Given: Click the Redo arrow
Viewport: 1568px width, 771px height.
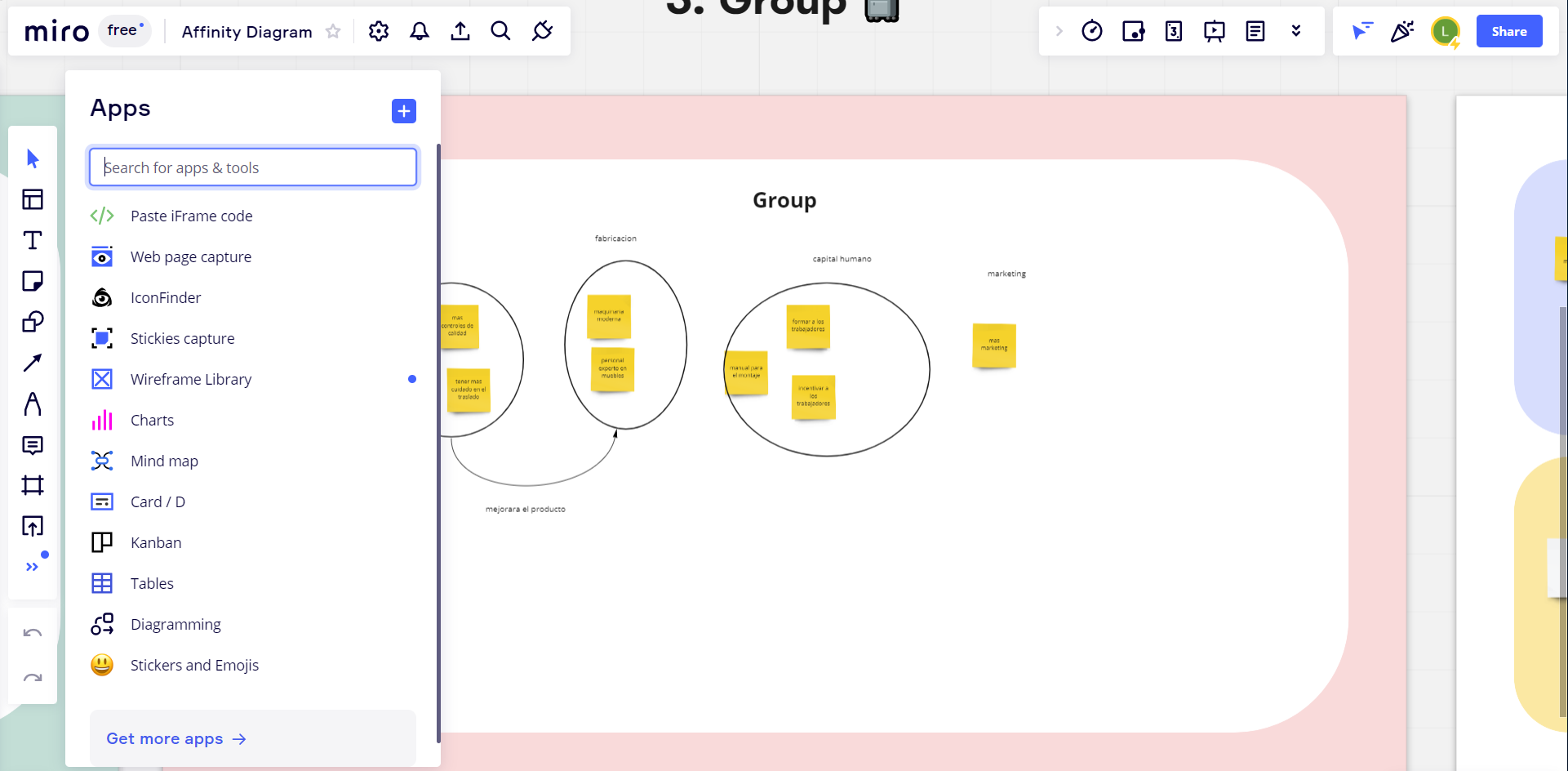Looking at the screenshot, I should pyautogui.click(x=33, y=678).
